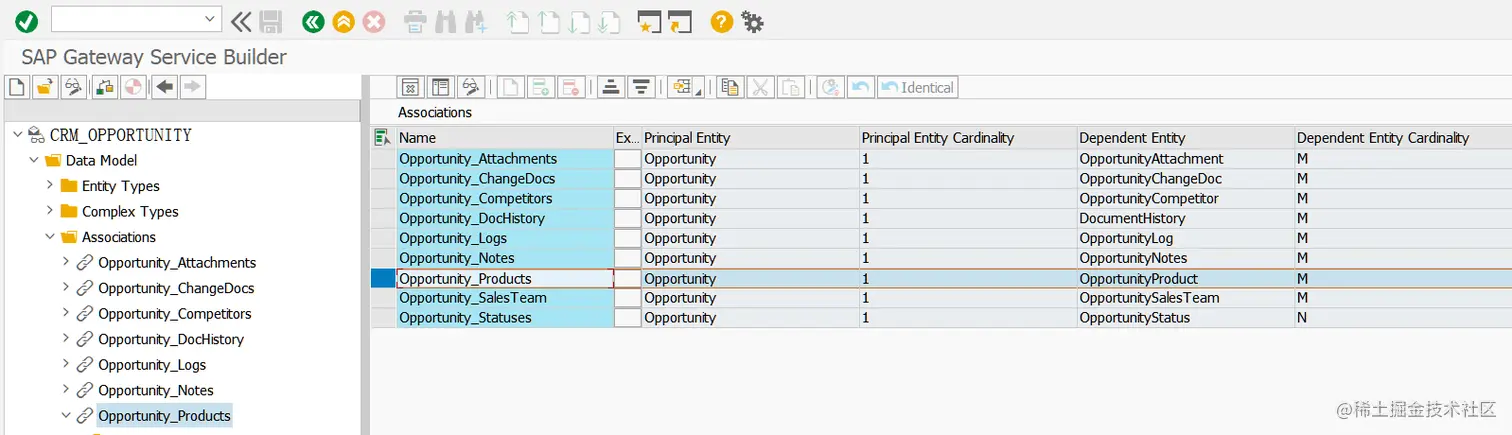Click the layout panel icon in the grid toolbar
The width and height of the screenshot is (1512, 435).
(441, 87)
